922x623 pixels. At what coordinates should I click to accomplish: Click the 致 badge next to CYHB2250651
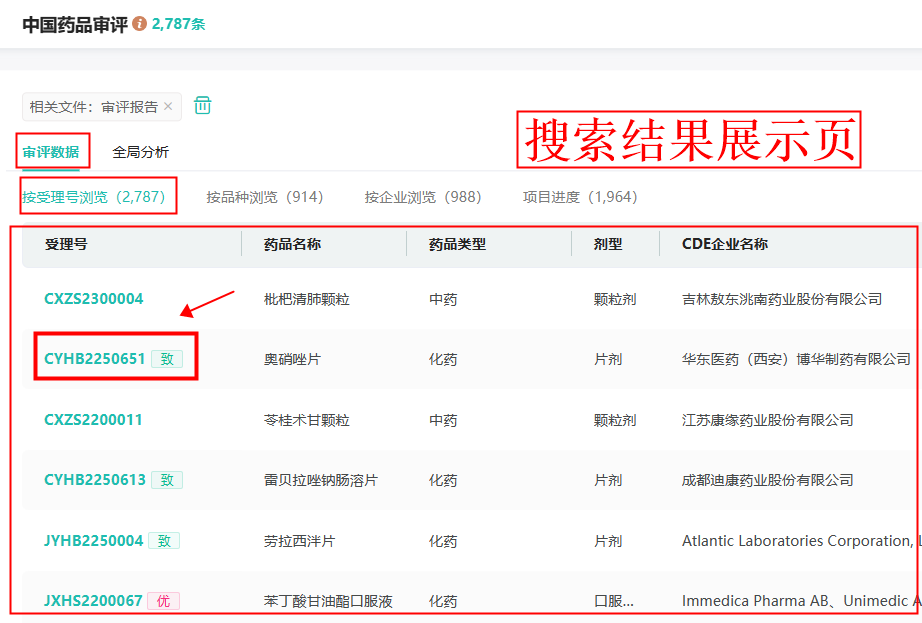[x=167, y=359]
